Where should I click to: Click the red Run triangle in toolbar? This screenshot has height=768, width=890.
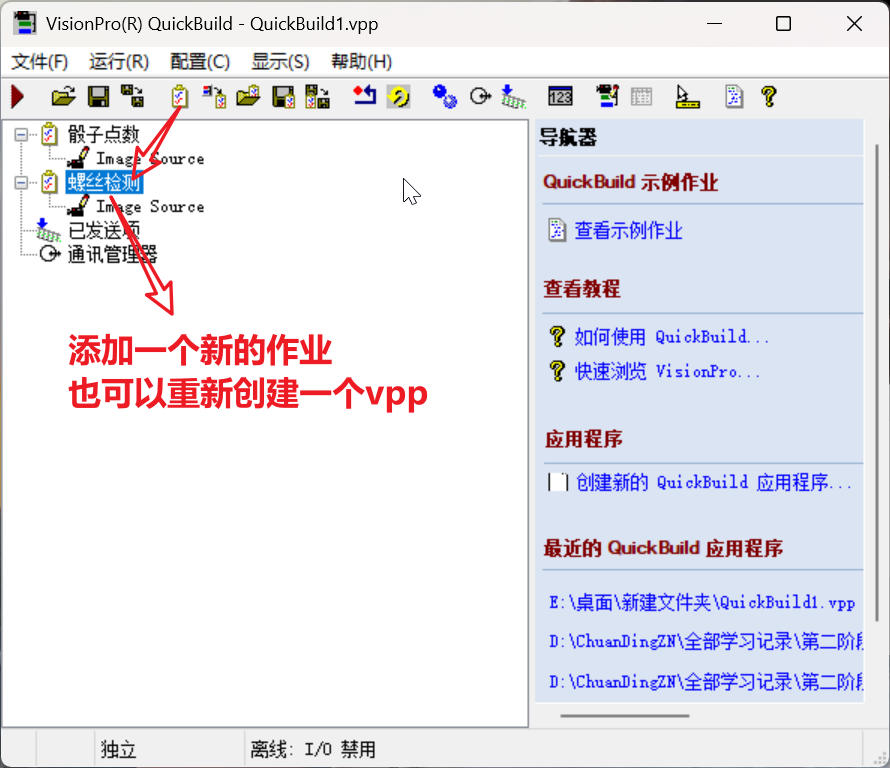click(x=18, y=96)
